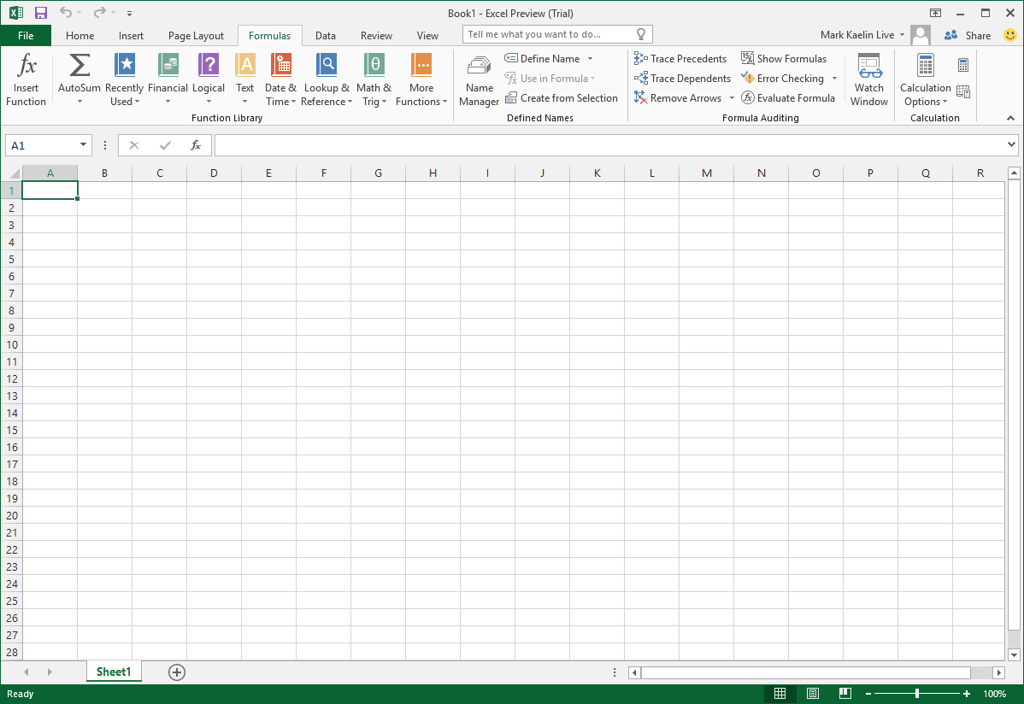Switch to the View tab

click(428, 35)
